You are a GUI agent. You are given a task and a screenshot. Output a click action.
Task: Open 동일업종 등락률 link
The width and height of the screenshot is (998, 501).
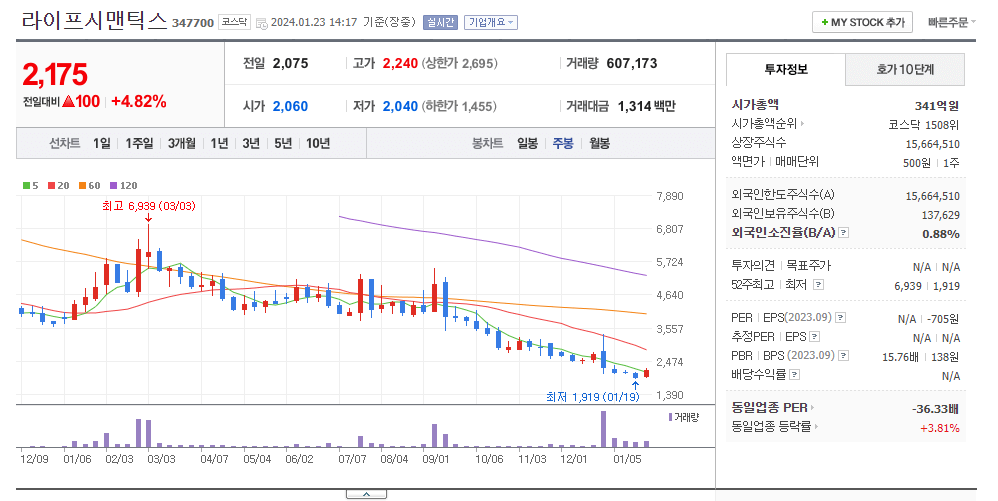[775, 427]
